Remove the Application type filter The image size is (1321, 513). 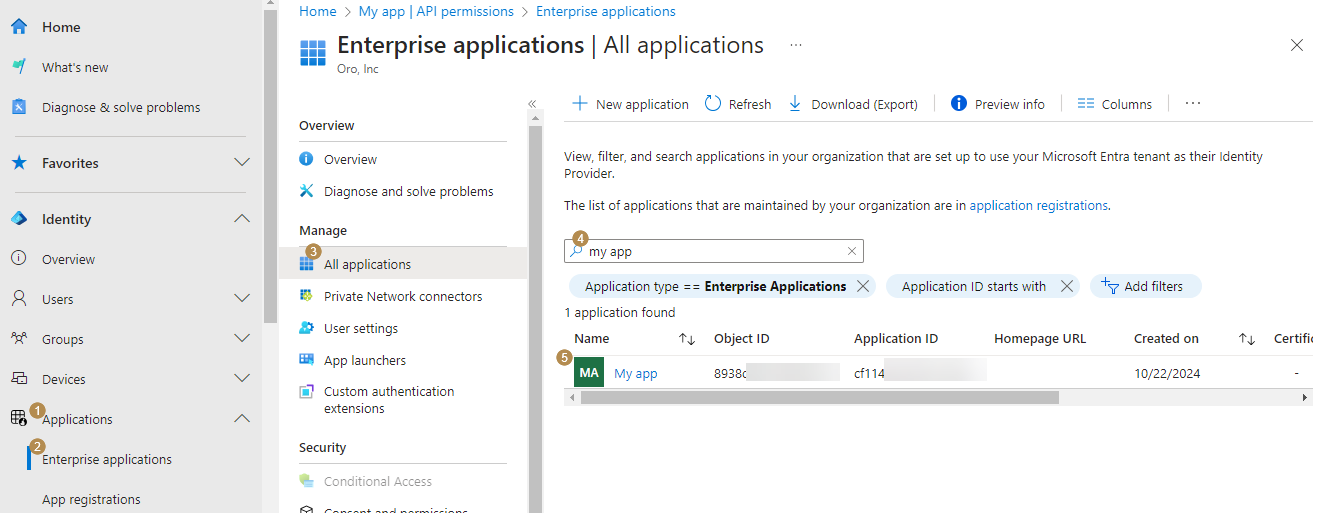click(862, 286)
